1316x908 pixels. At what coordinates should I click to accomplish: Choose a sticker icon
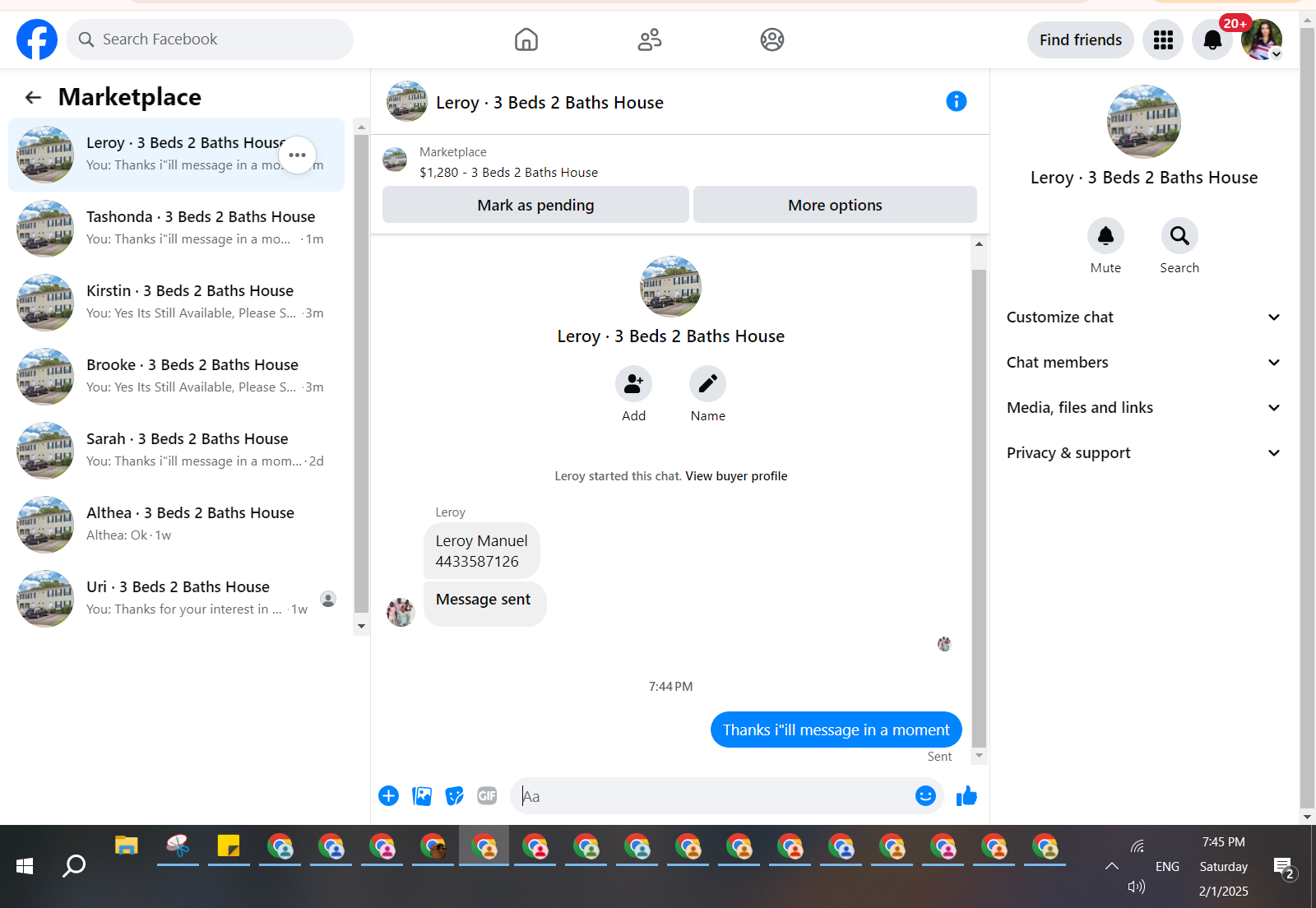pos(454,795)
